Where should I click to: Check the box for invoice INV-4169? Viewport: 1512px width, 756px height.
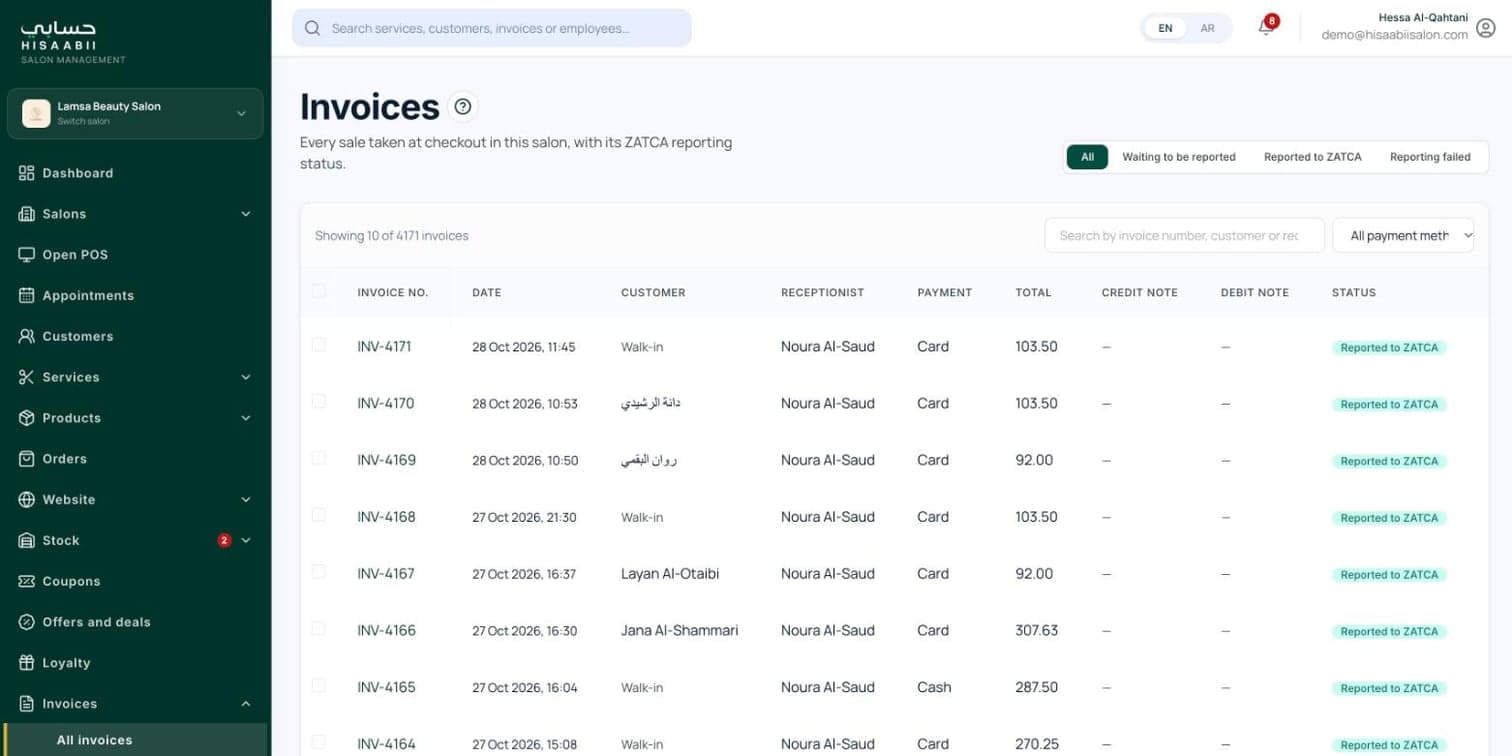319,458
